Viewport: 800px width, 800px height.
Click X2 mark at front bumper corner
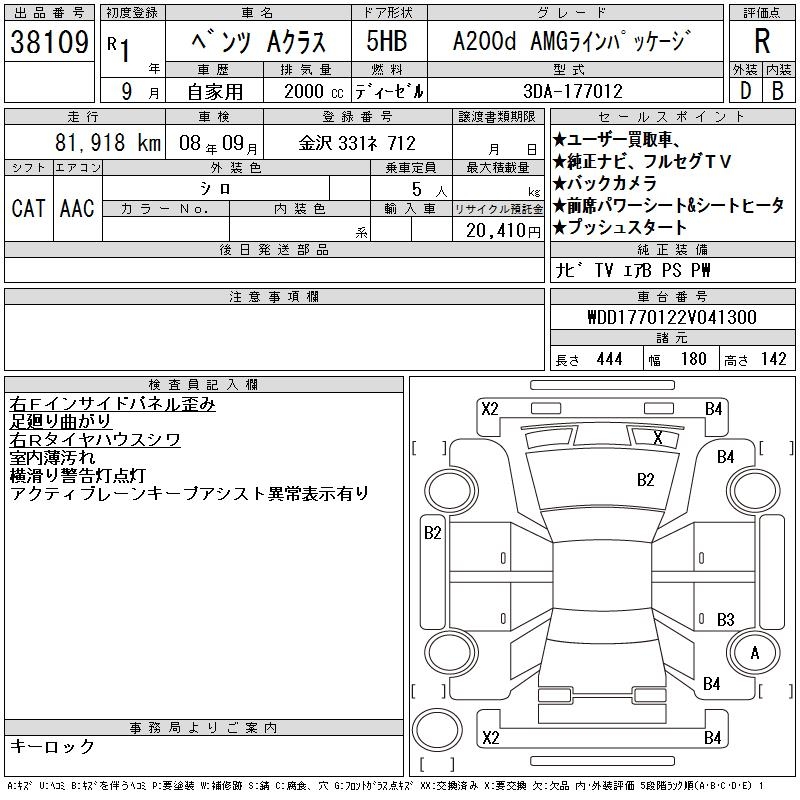pos(490,409)
